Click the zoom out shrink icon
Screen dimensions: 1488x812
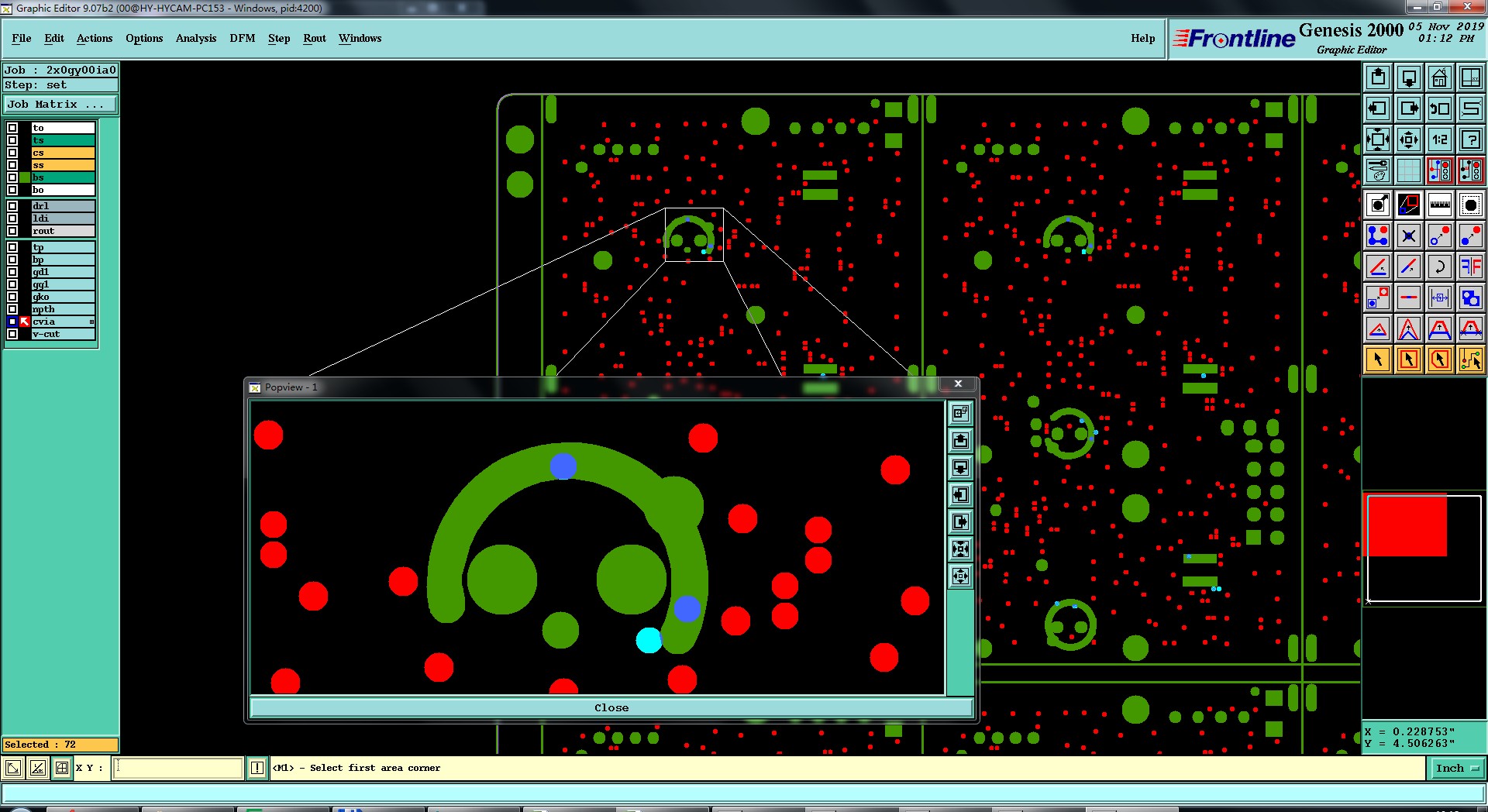pos(1409,139)
